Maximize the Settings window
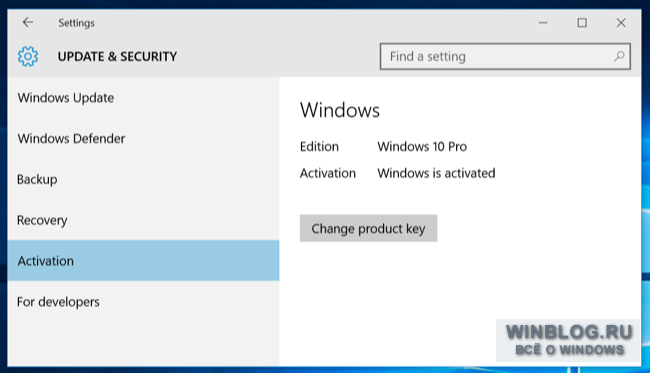The image size is (650, 373). pyautogui.click(x=582, y=23)
